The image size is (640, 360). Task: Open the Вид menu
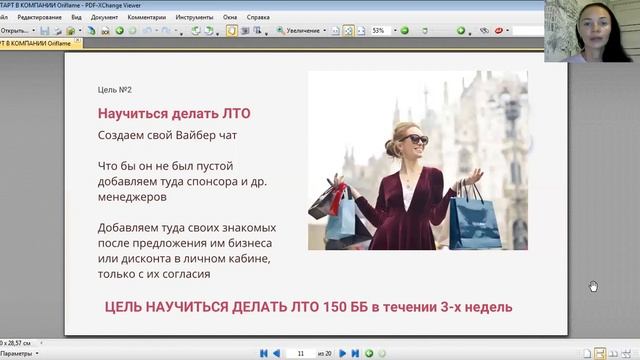[x=76, y=18]
